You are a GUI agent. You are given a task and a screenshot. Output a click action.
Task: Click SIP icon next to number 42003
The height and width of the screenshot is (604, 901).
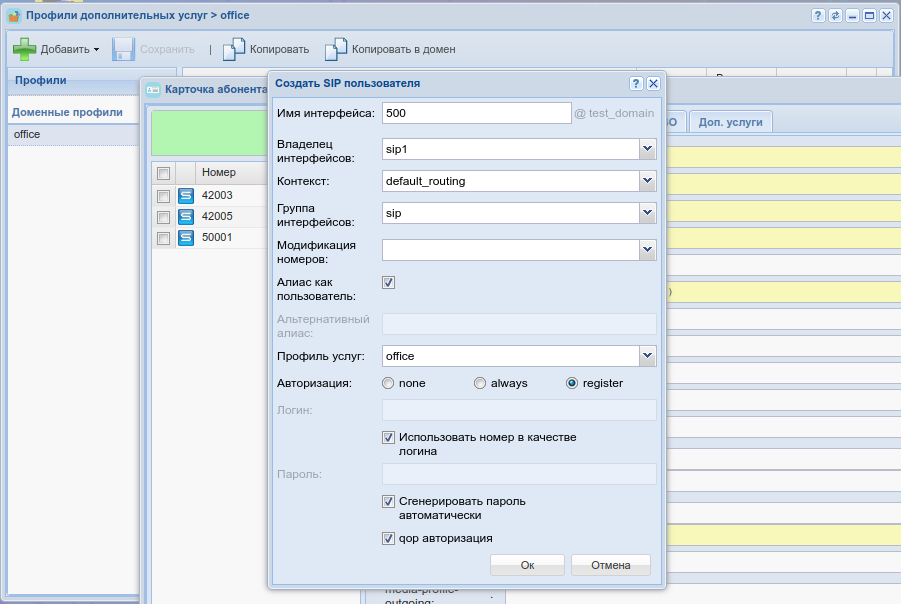tap(185, 196)
